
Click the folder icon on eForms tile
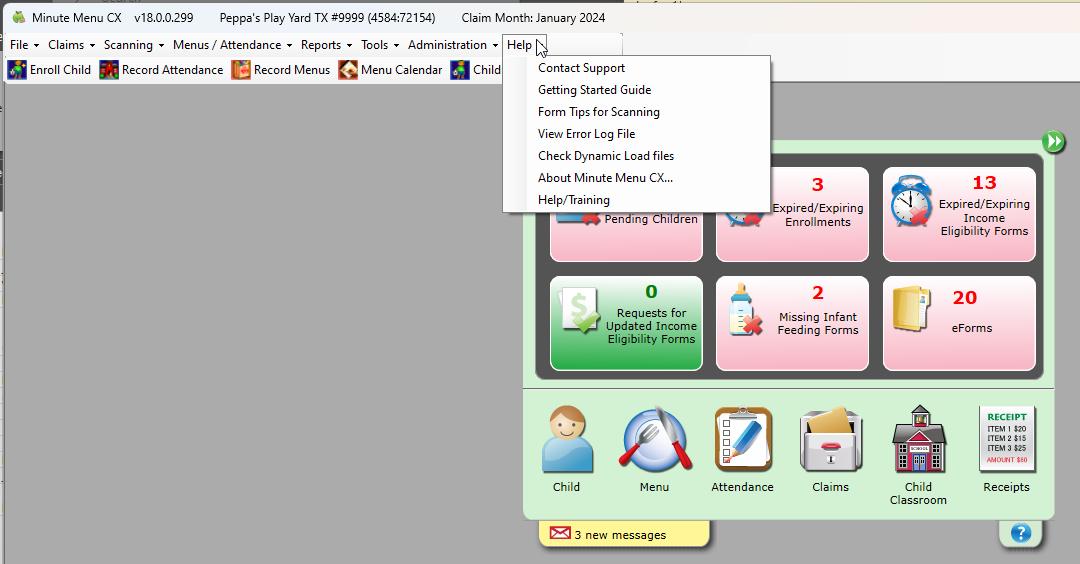click(911, 309)
